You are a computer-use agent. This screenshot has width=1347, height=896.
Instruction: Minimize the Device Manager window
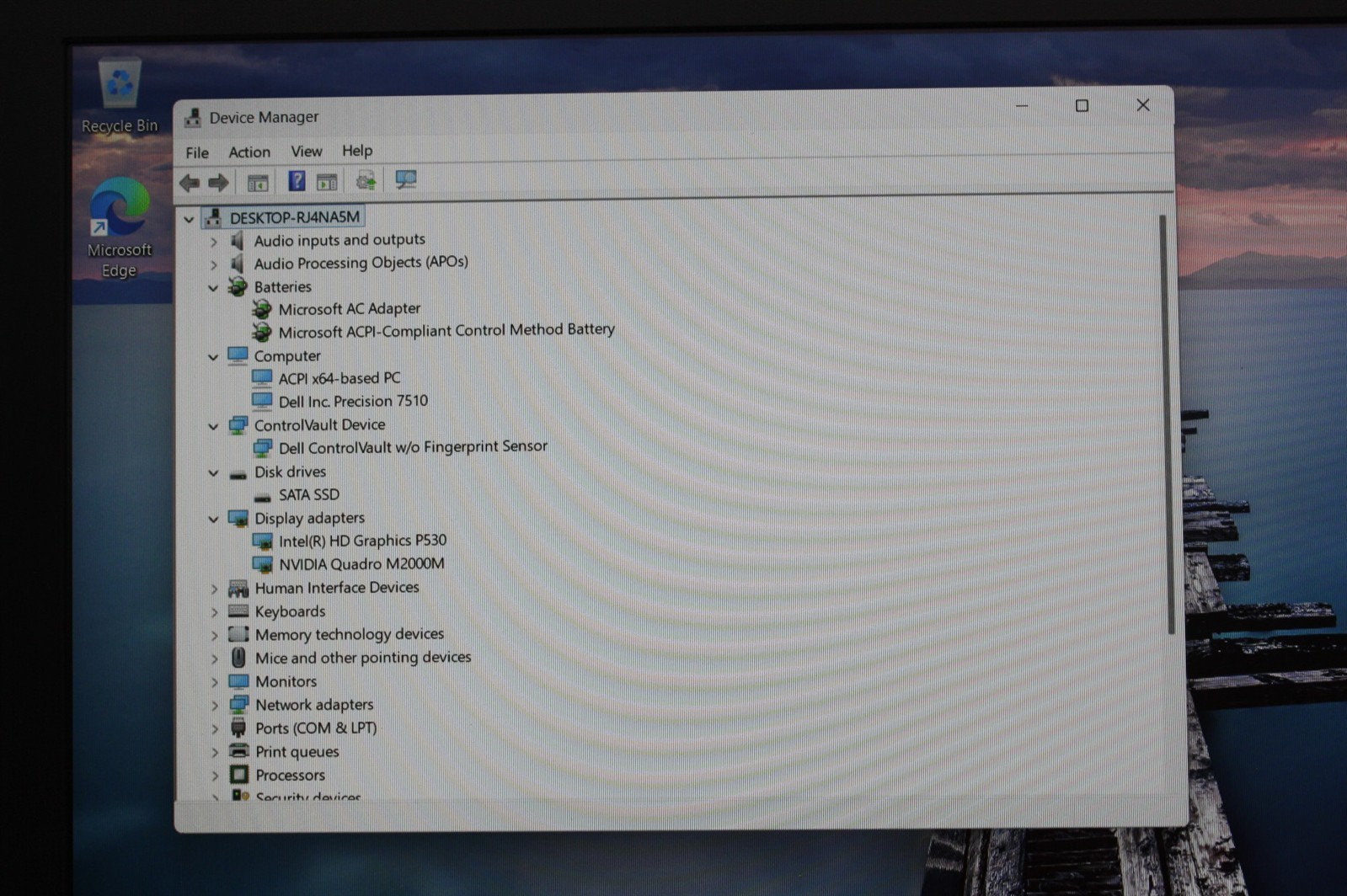point(1022,107)
